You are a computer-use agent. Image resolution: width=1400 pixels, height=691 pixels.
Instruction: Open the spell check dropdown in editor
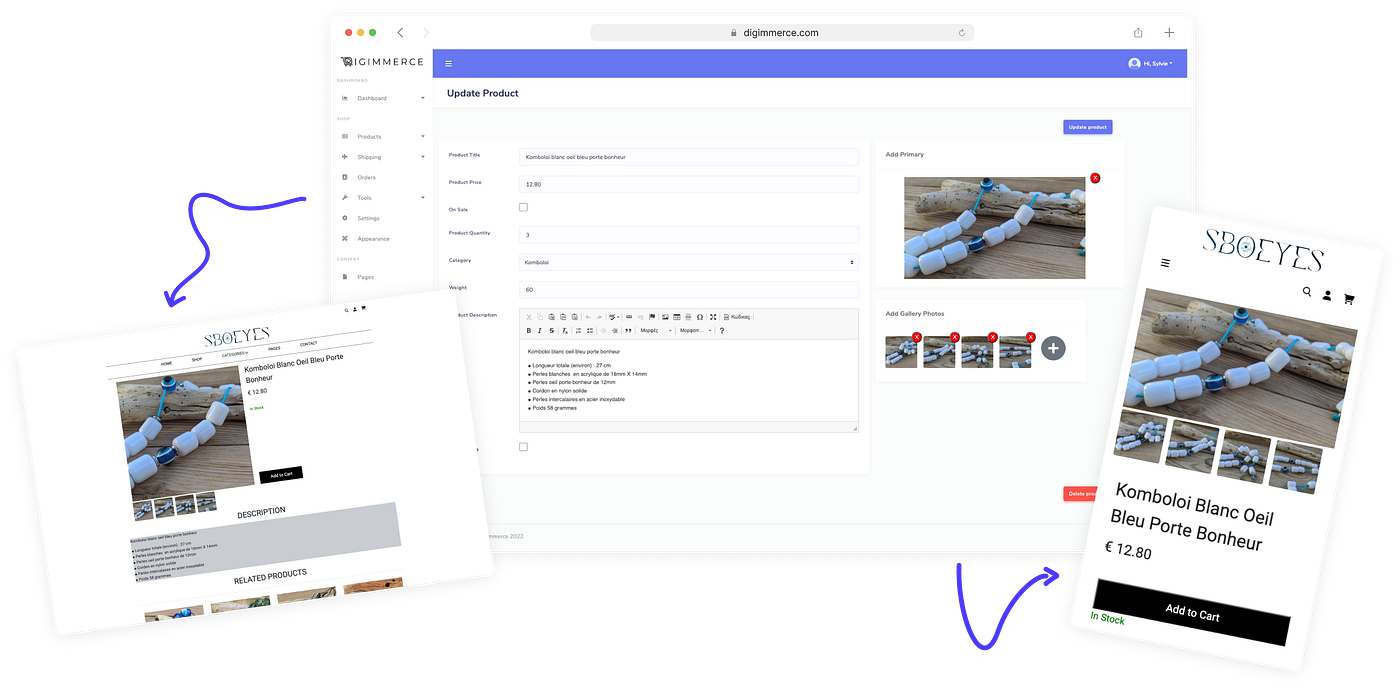[x=614, y=317]
